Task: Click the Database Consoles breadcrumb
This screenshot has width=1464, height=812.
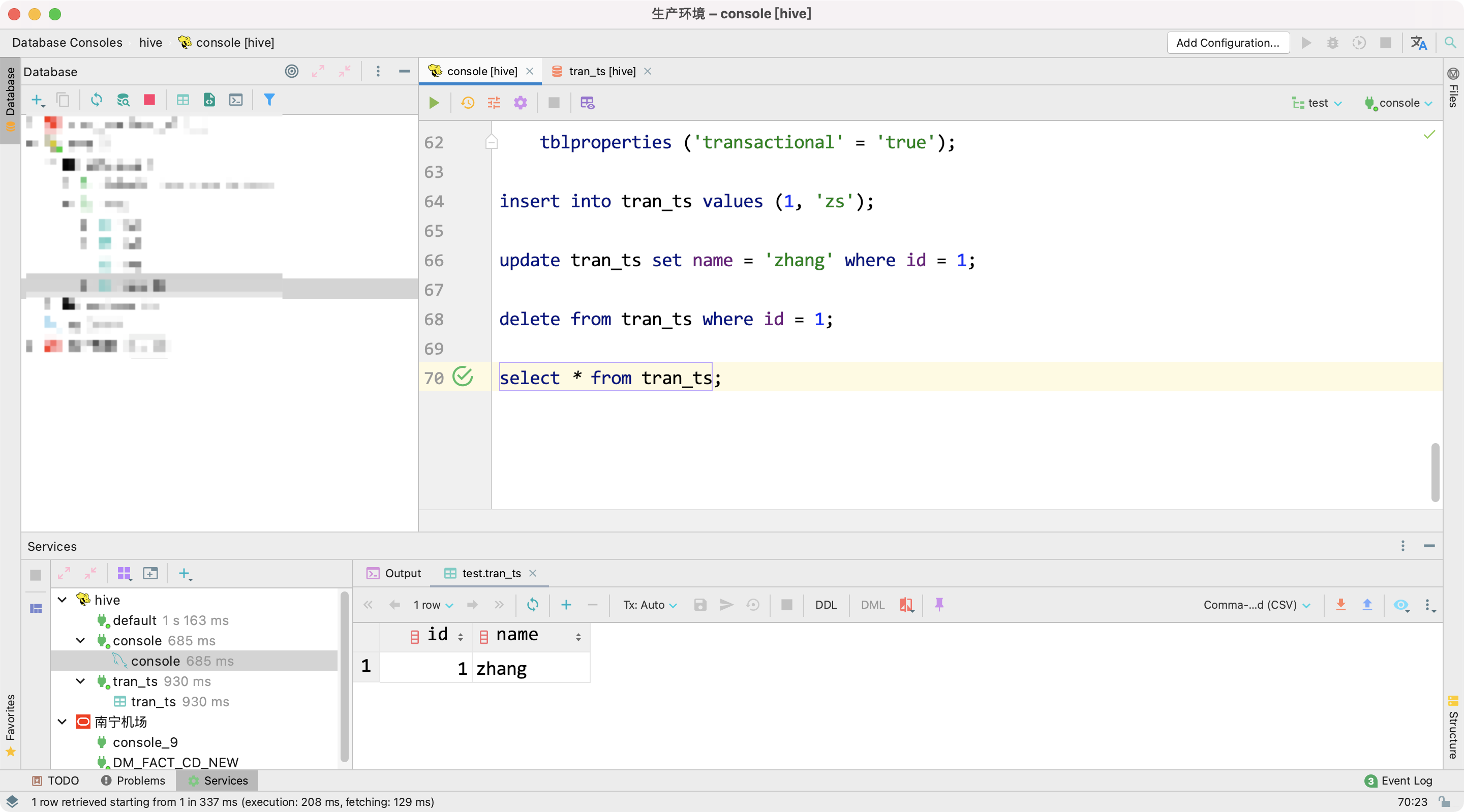Action: point(67,43)
